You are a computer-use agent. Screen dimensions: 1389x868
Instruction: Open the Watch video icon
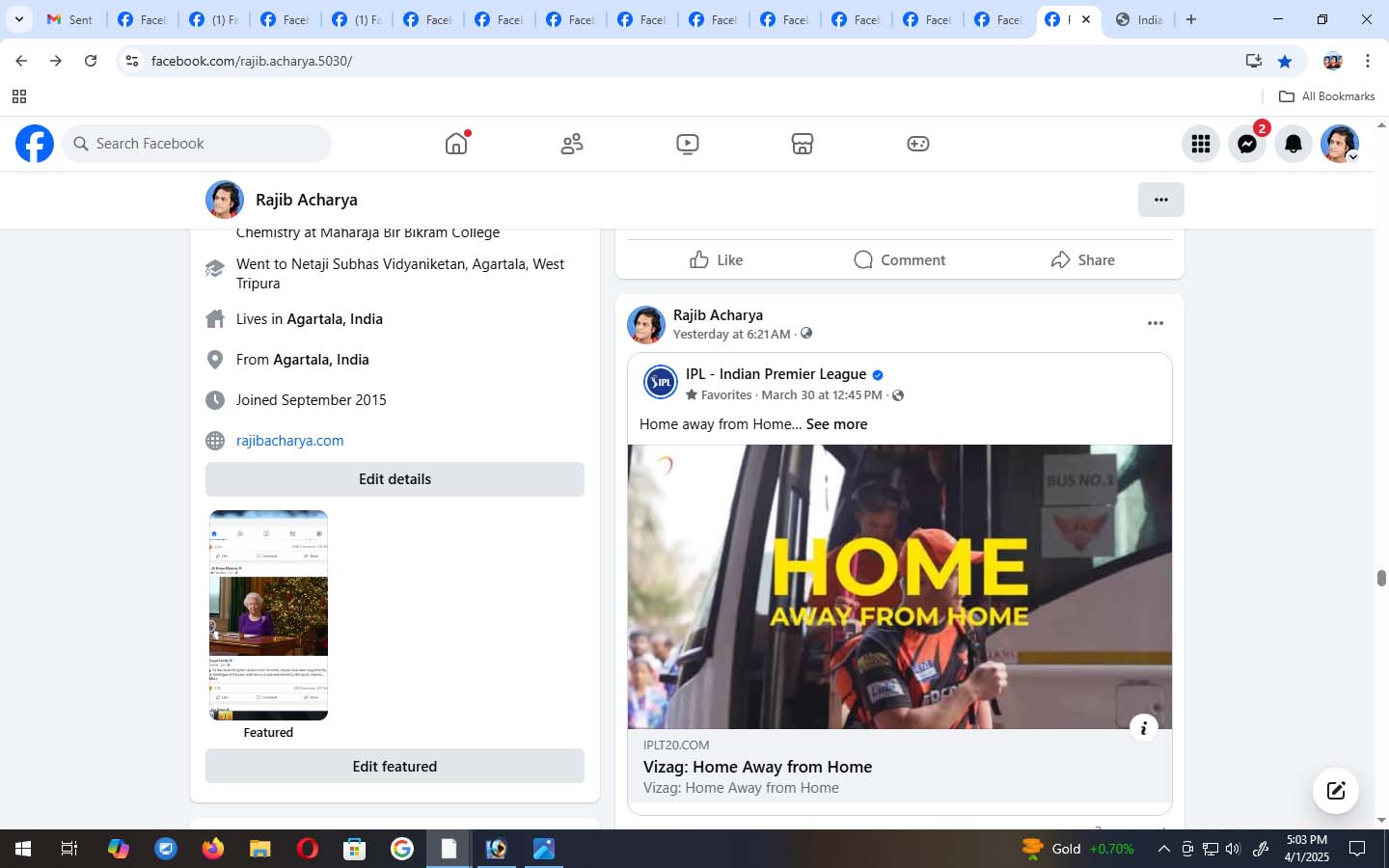coord(688,144)
